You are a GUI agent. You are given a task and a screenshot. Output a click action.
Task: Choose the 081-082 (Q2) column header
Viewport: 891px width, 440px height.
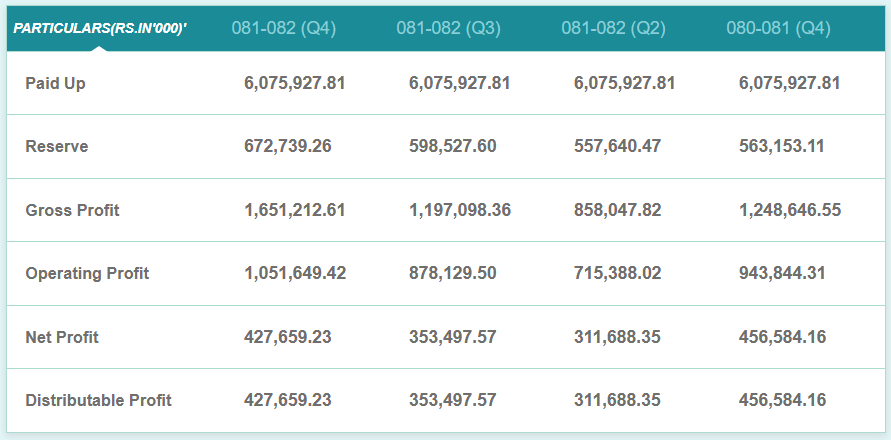pos(613,28)
